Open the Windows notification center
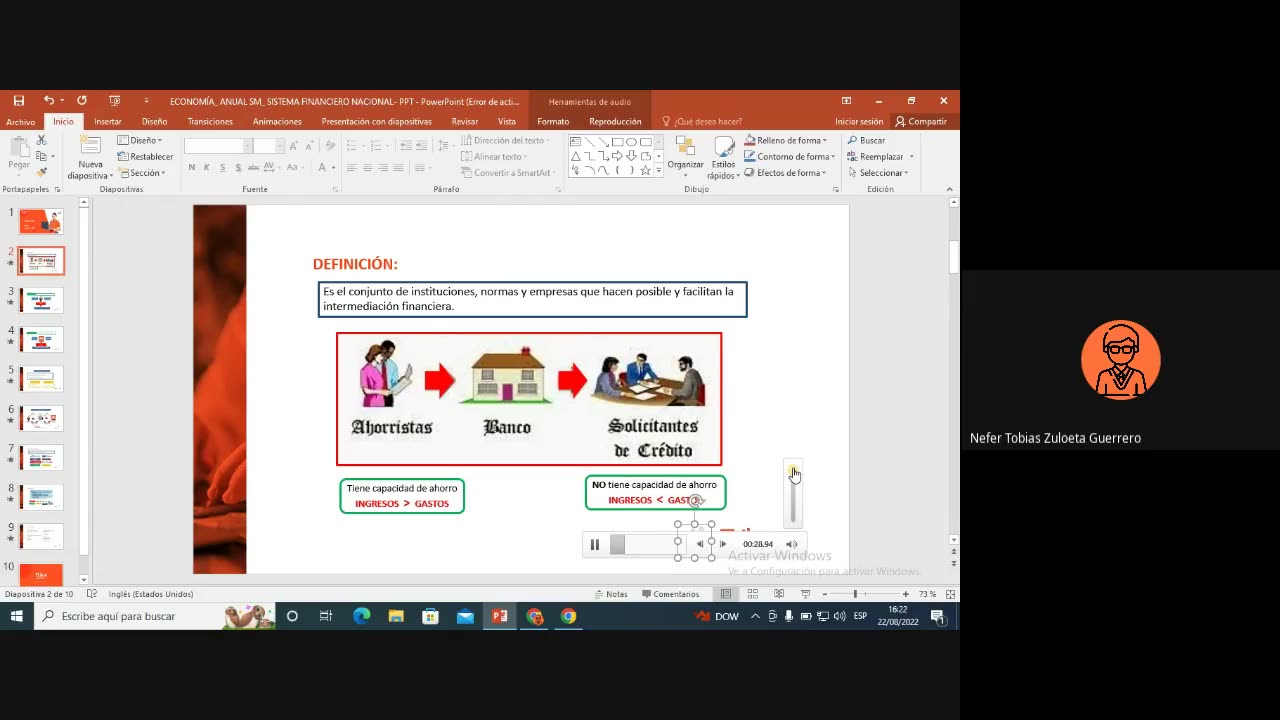This screenshot has width=1280, height=720. (x=938, y=616)
